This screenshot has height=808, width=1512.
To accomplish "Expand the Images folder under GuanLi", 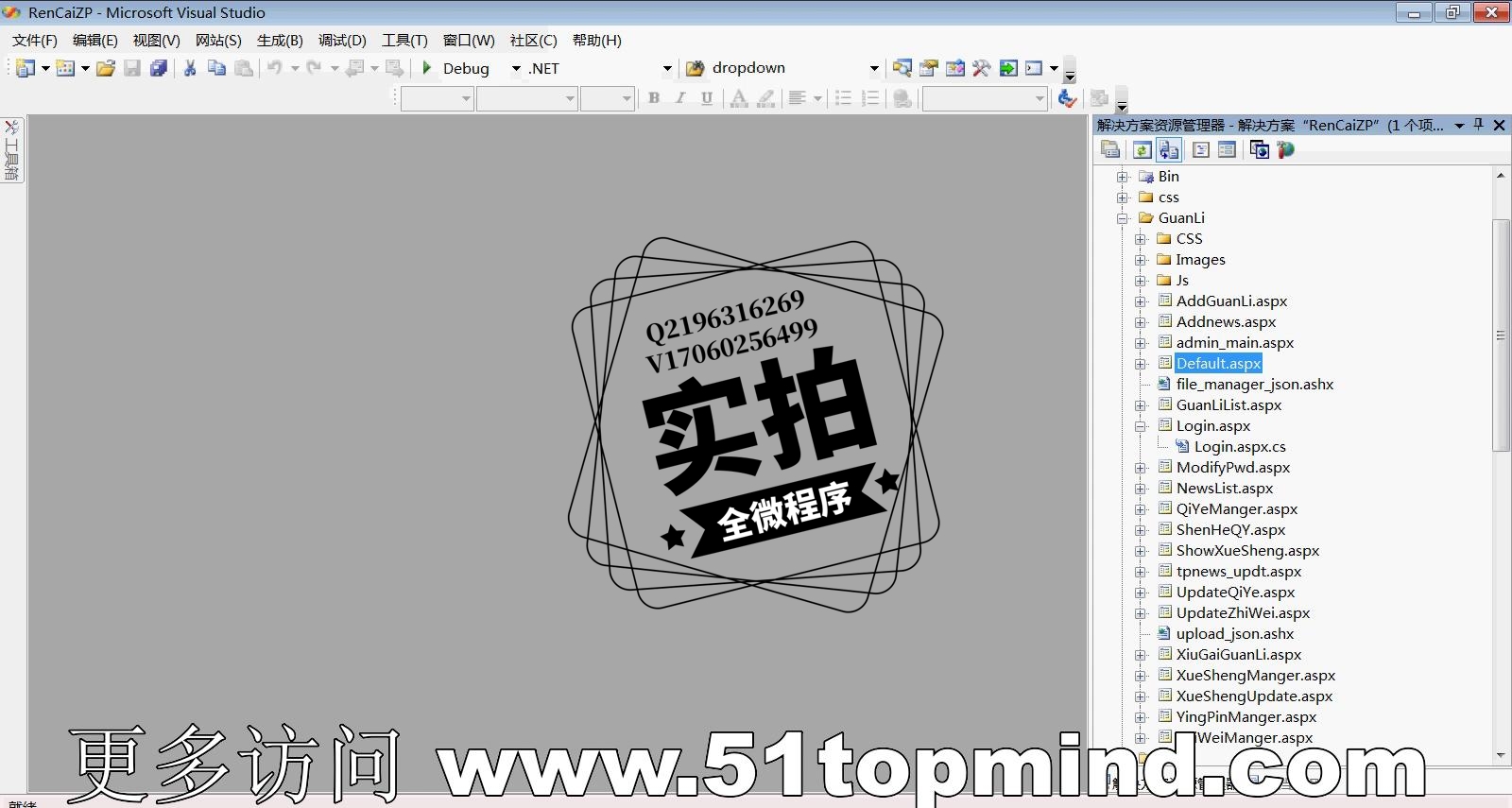I will click(1141, 260).
